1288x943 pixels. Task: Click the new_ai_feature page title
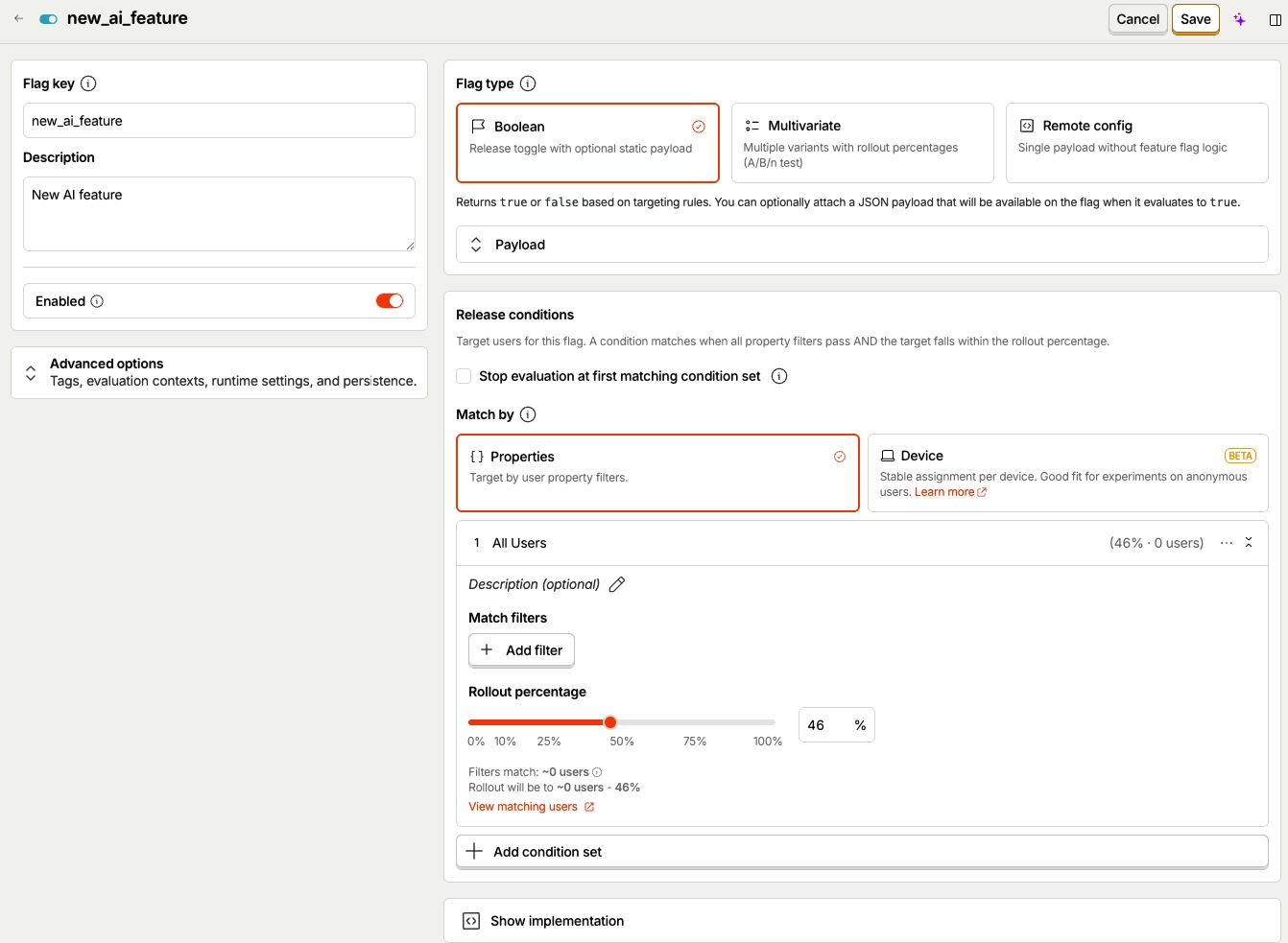pos(128,18)
